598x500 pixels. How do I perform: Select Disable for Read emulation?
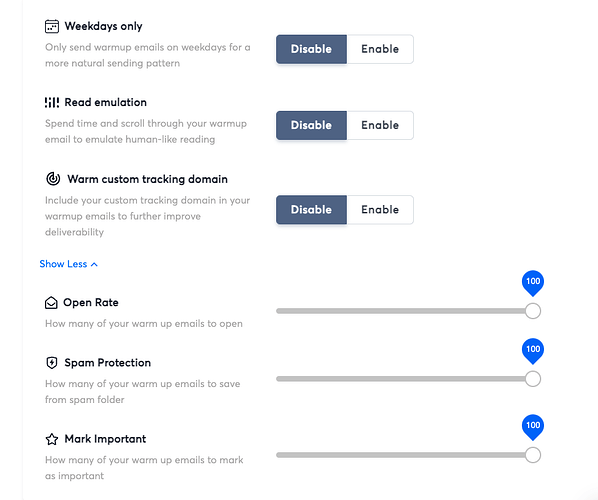click(x=311, y=125)
